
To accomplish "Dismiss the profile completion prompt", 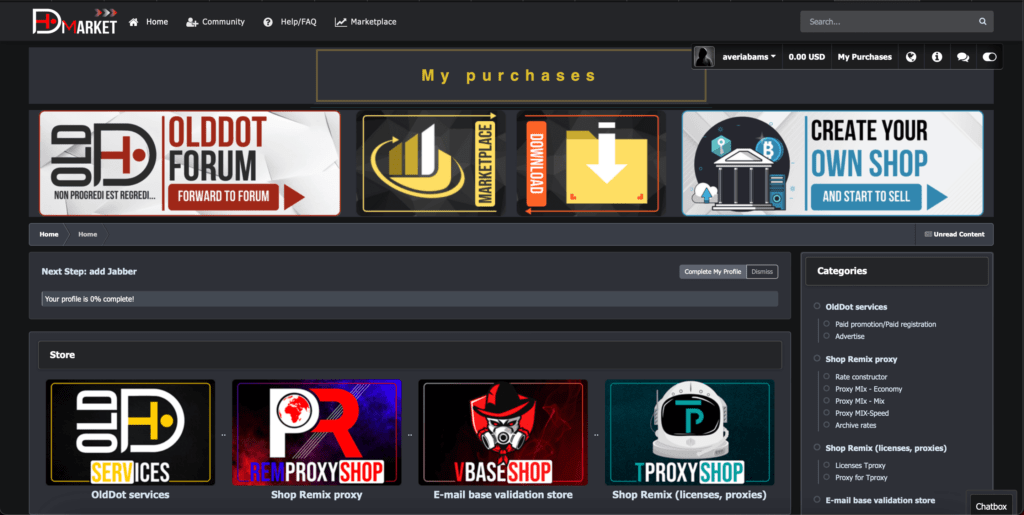I will coord(762,271).
